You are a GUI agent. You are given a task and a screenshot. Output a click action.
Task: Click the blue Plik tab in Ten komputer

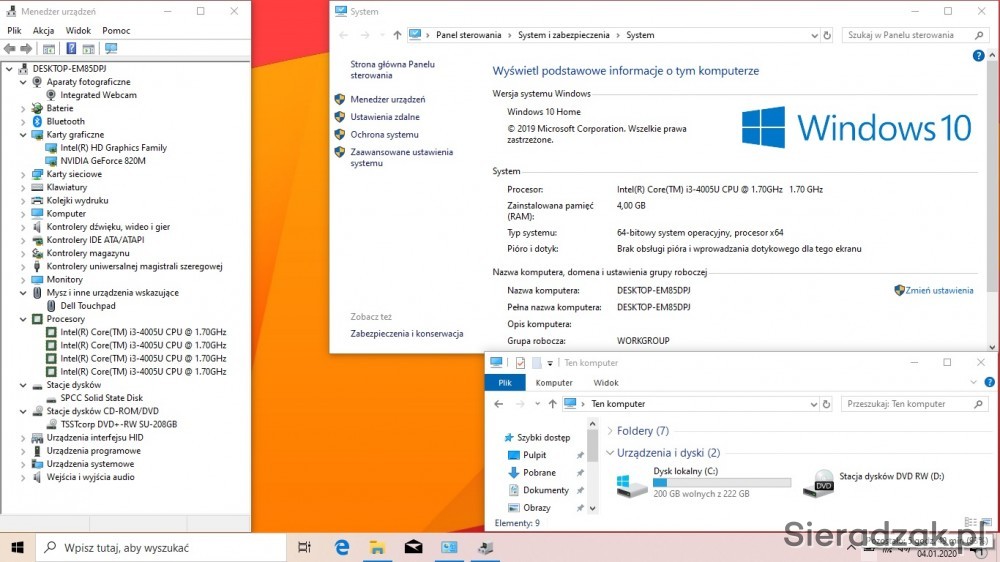pyautogui.click(x=505, y=383)
